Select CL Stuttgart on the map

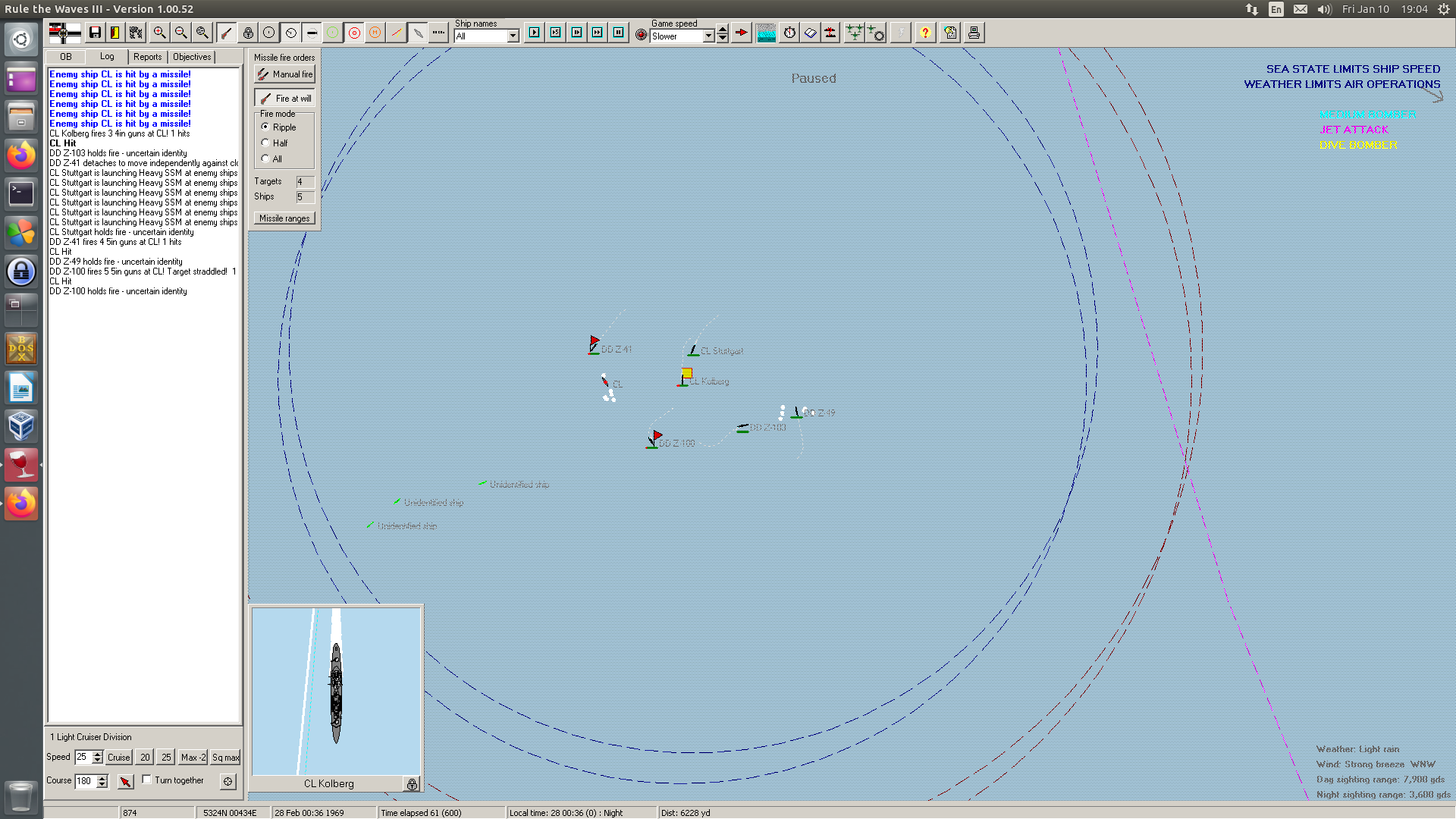[x=693, y=350]
